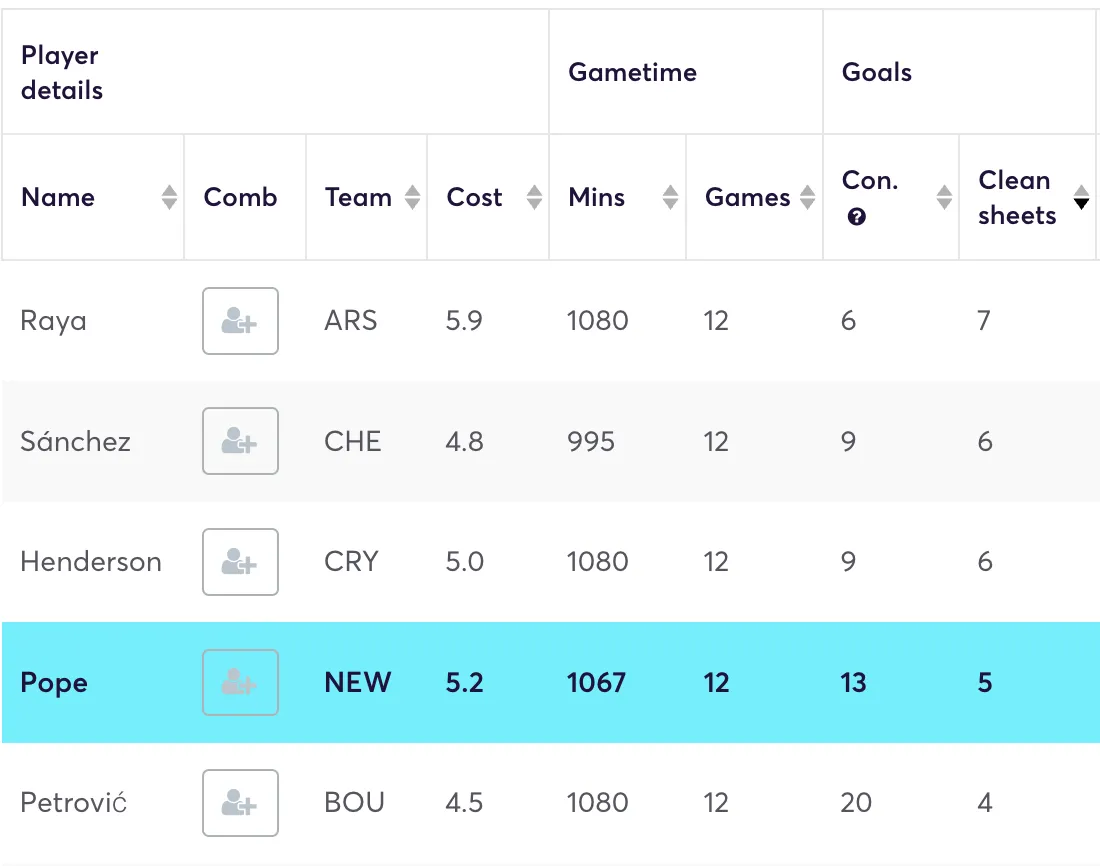This screenshot has height=866, width=1100.
Task: Add Petrović with the add-player icon
Action: (240, 803)
